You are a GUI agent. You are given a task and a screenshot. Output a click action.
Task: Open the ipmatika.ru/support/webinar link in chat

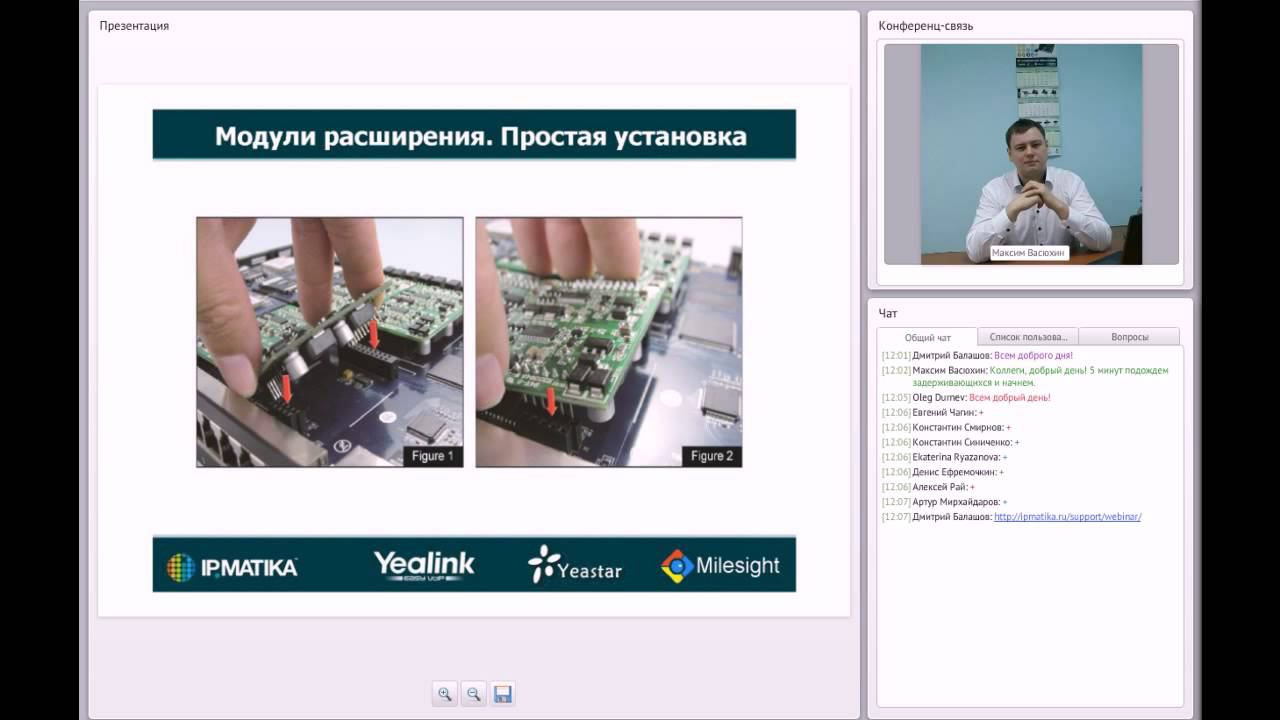pos(1067,517)
